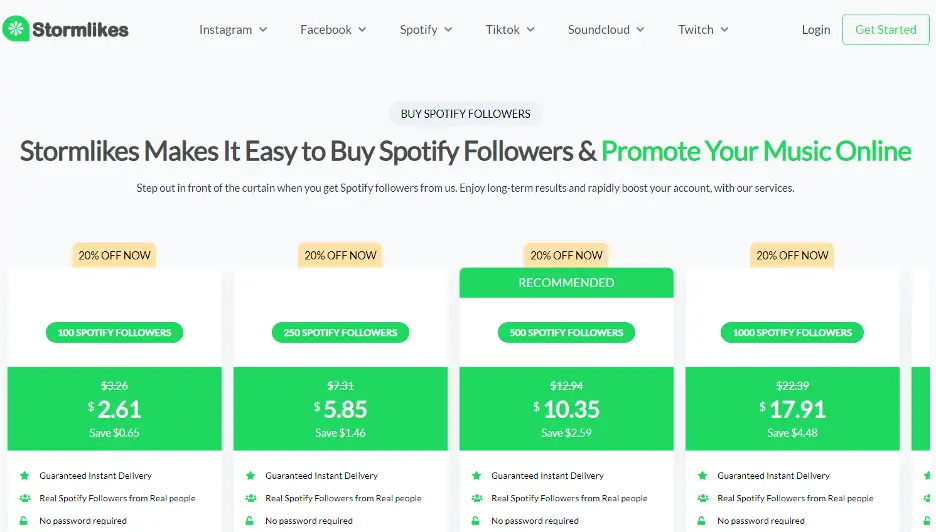936x532 pixels.
Task: Open the Tiktok navigation menu
Action: [510, 30]
